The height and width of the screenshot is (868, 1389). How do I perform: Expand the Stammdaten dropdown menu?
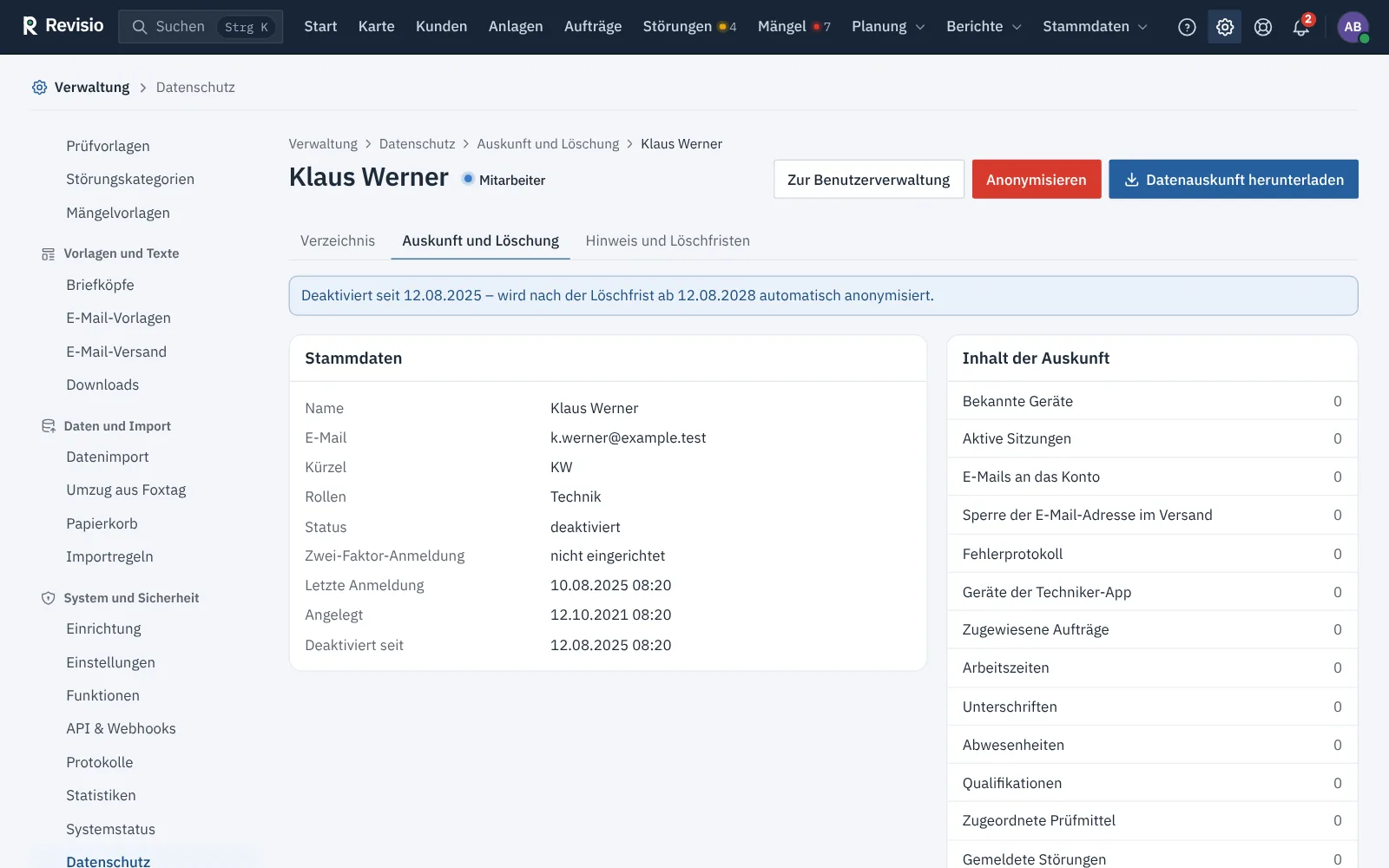pos(1095,27)
